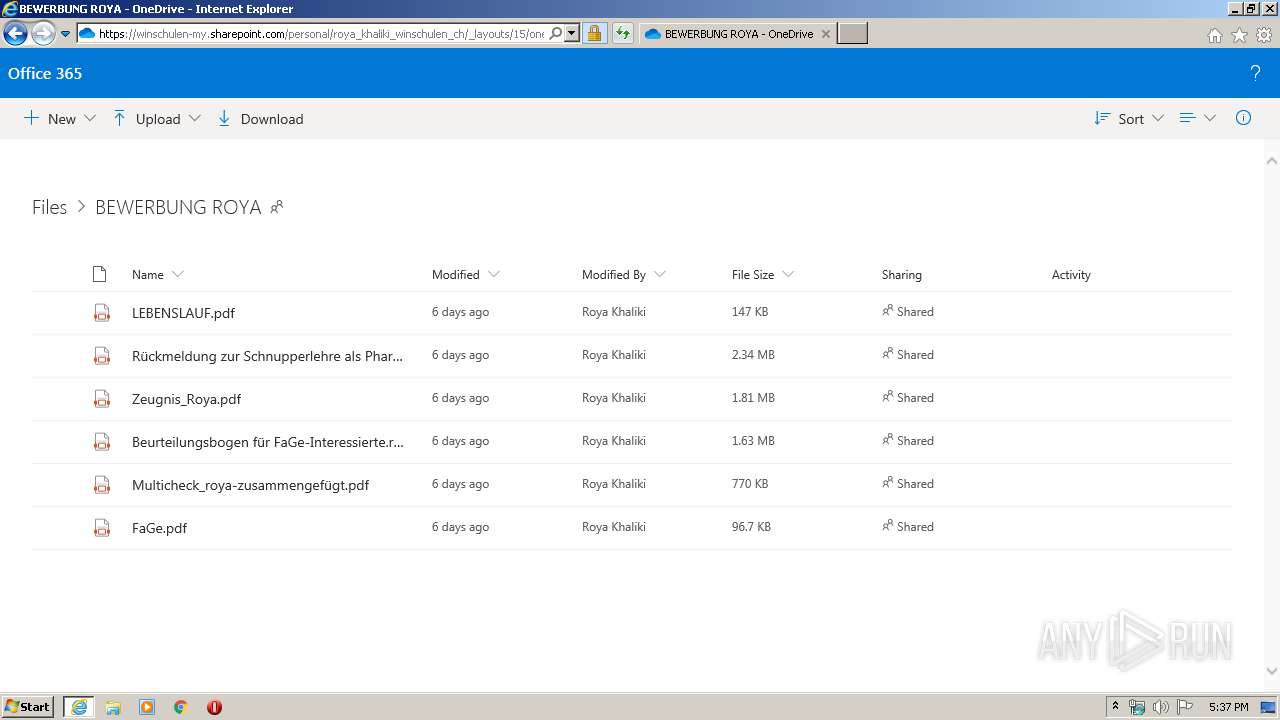Download the folder contents
1280x720 pixels.
pyautogui.click(x=260, y=118)
